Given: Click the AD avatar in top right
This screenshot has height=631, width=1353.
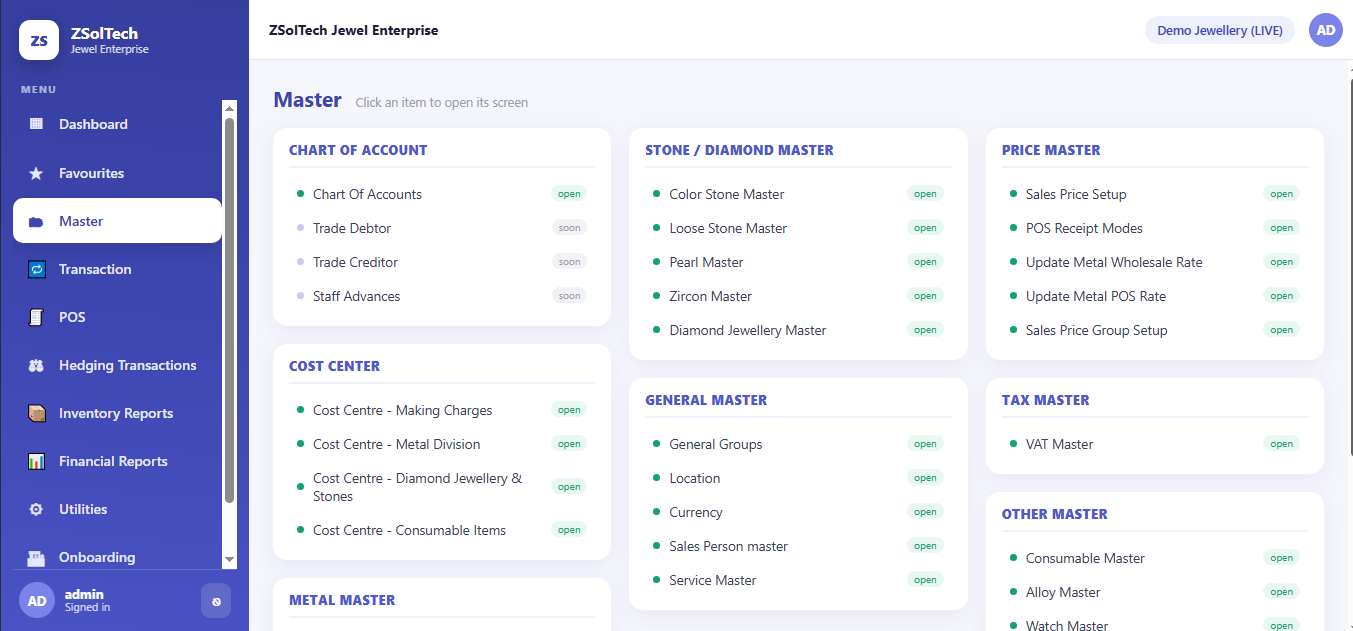Looking at the screenshot, I should (x=1326, y=30).
